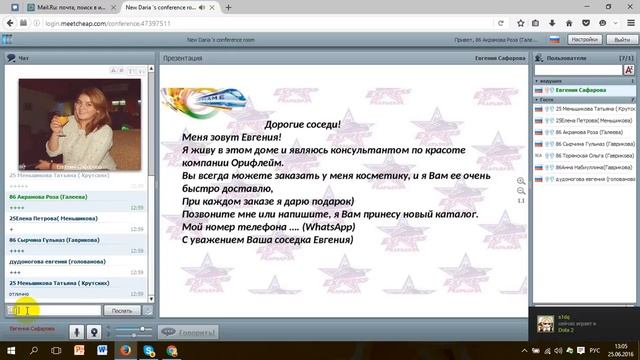
Task: Zoom in on the presentation slide
Action: [521, 181]
